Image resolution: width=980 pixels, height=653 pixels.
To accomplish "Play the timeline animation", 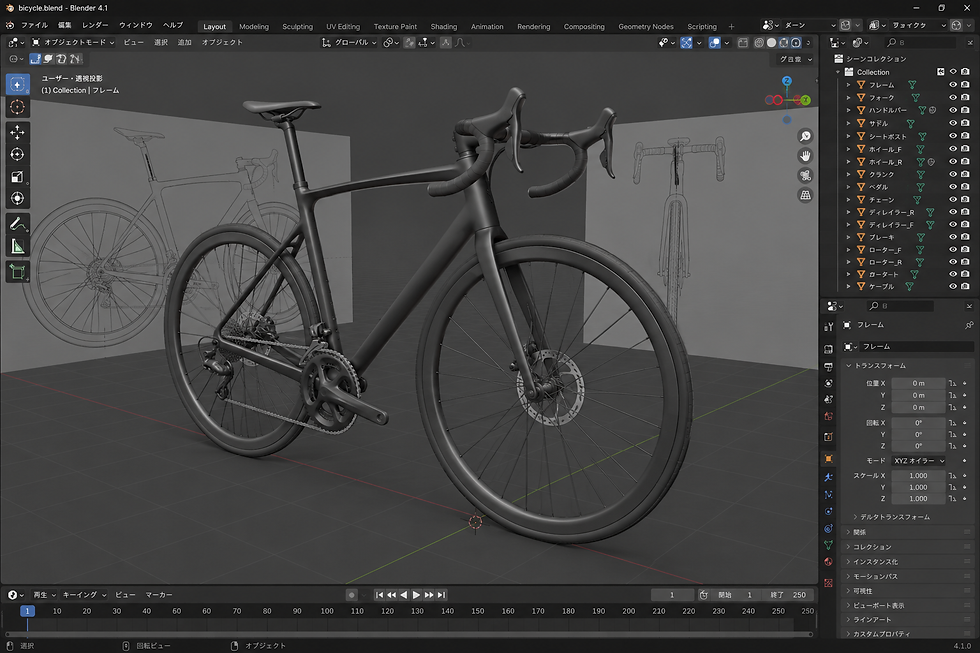I will tap(416, 595).
